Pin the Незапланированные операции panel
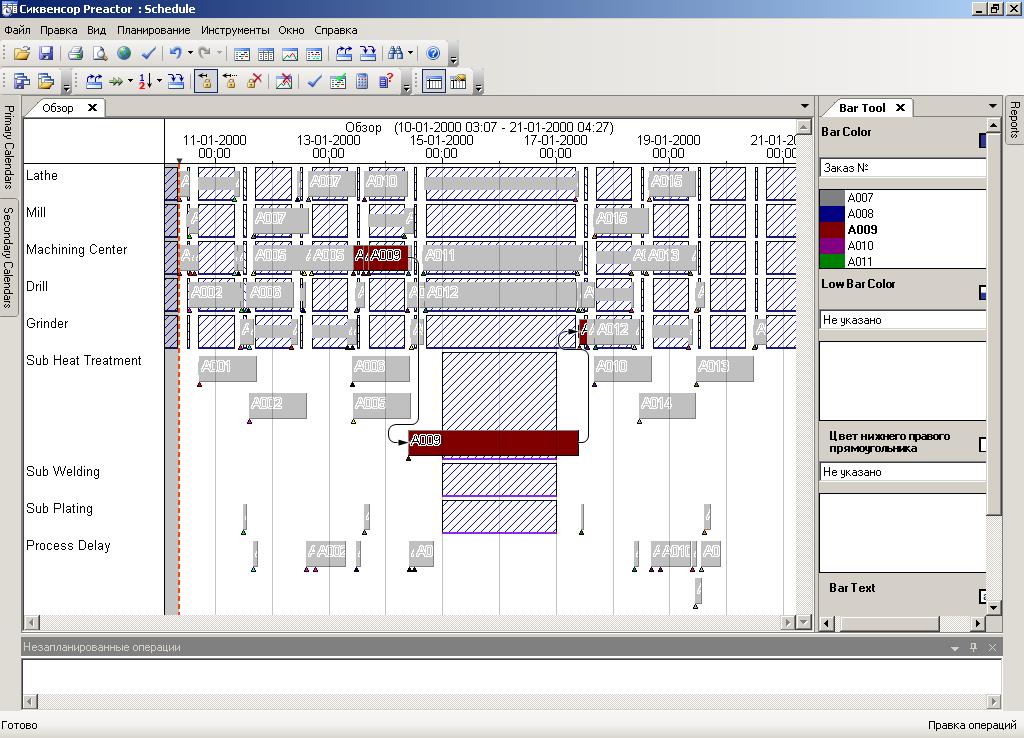Screen dimensions: 1024x738 973,647
